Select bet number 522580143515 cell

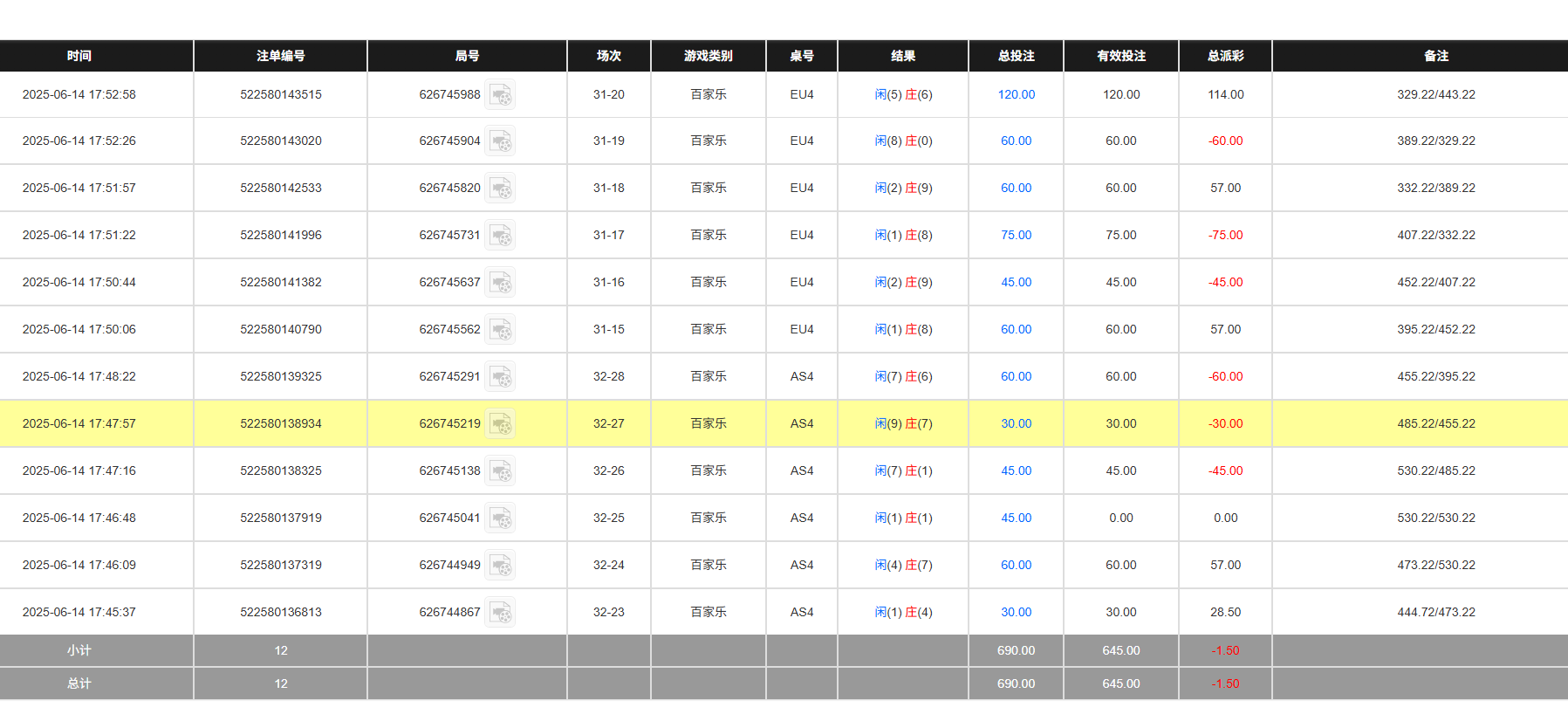click(x=280, y=94)
